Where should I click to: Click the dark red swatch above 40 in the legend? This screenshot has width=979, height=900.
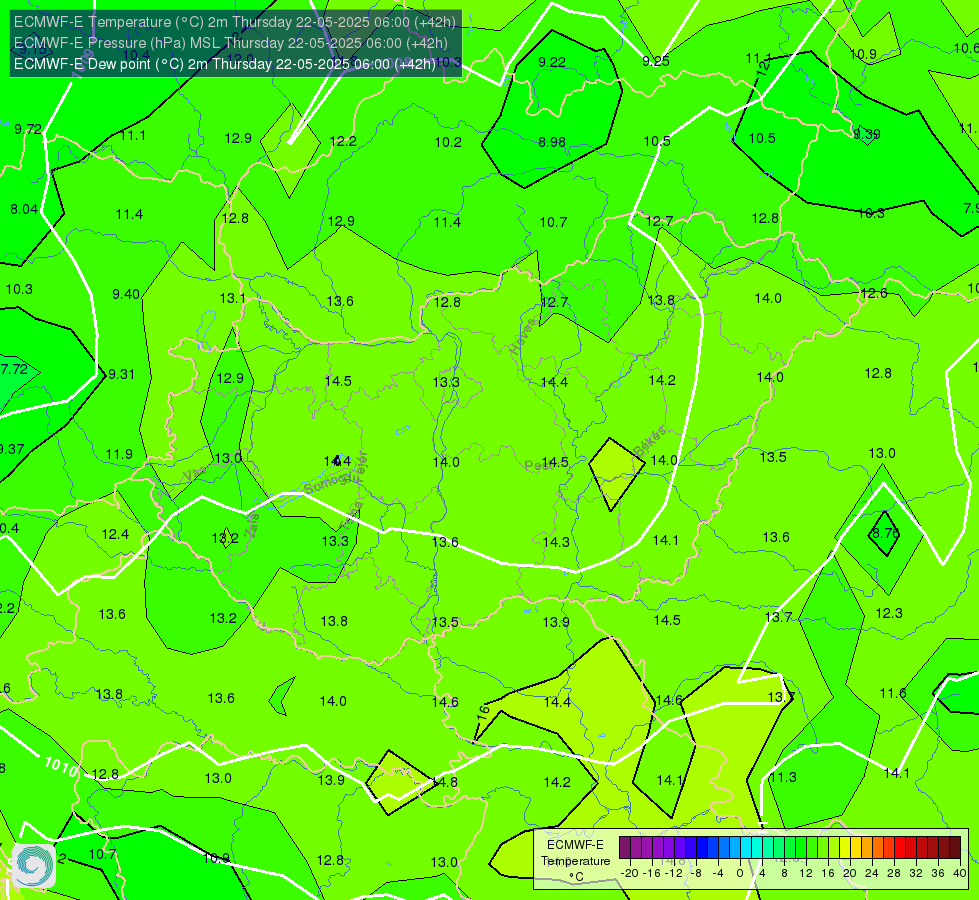955,848
